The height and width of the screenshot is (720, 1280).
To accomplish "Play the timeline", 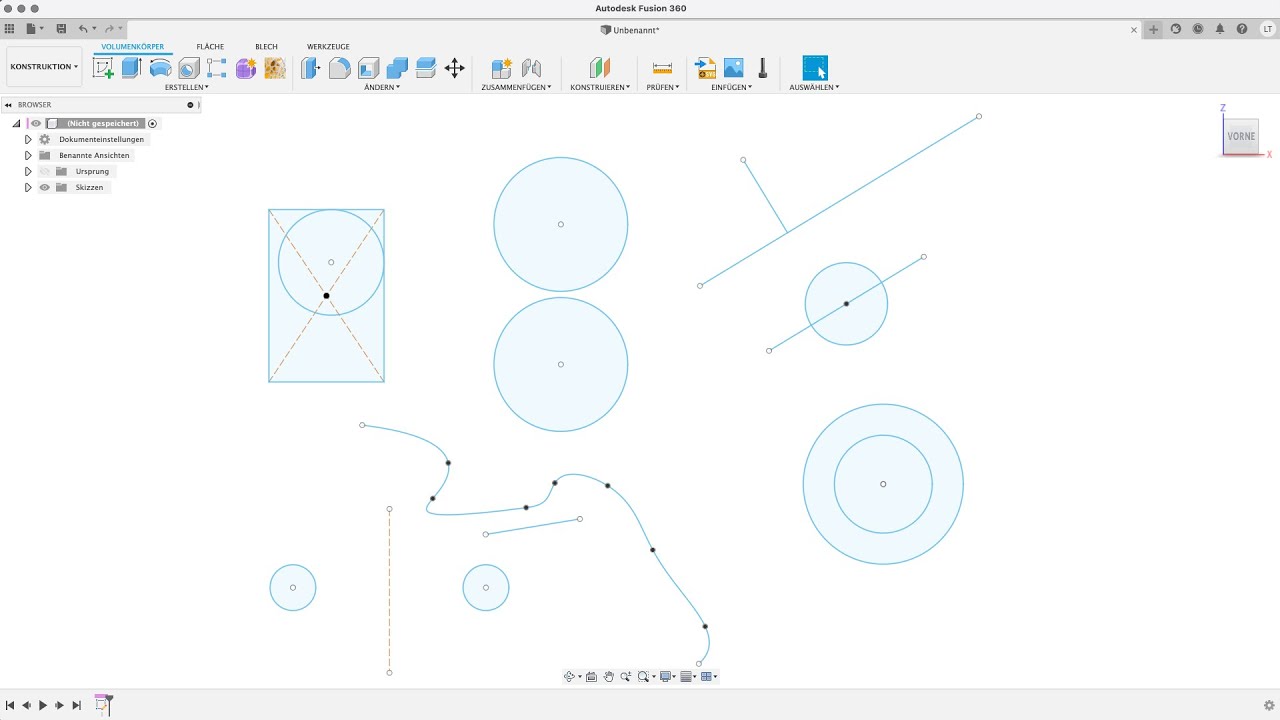I will coord(43,705).
